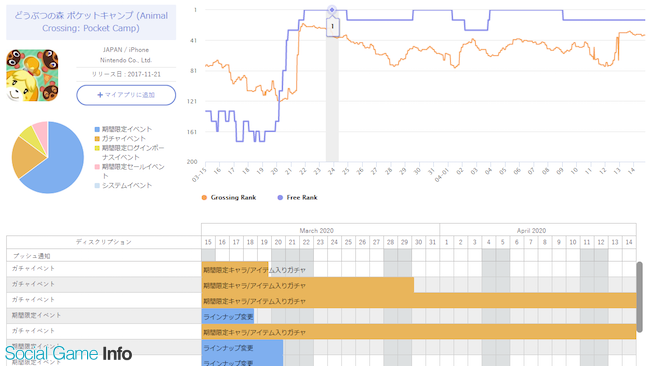Select the orange pie chart slice
Image resolution: width=650 pixels, height=366 pixels.
[x=26, y=158]
